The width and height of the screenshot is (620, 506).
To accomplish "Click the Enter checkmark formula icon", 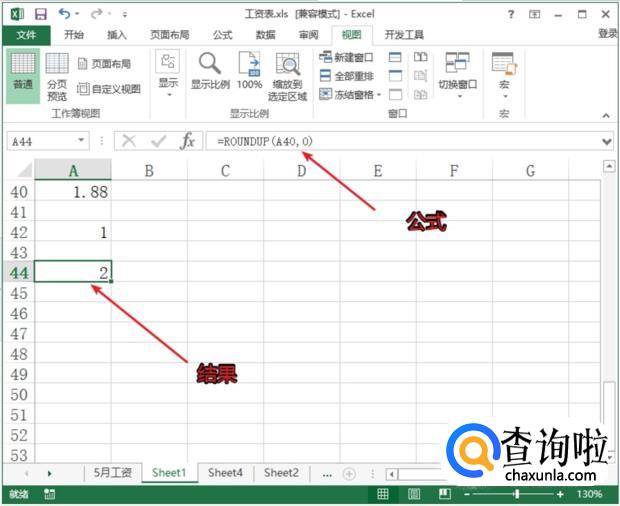I will pyautogui.click(x=159, y=141).
